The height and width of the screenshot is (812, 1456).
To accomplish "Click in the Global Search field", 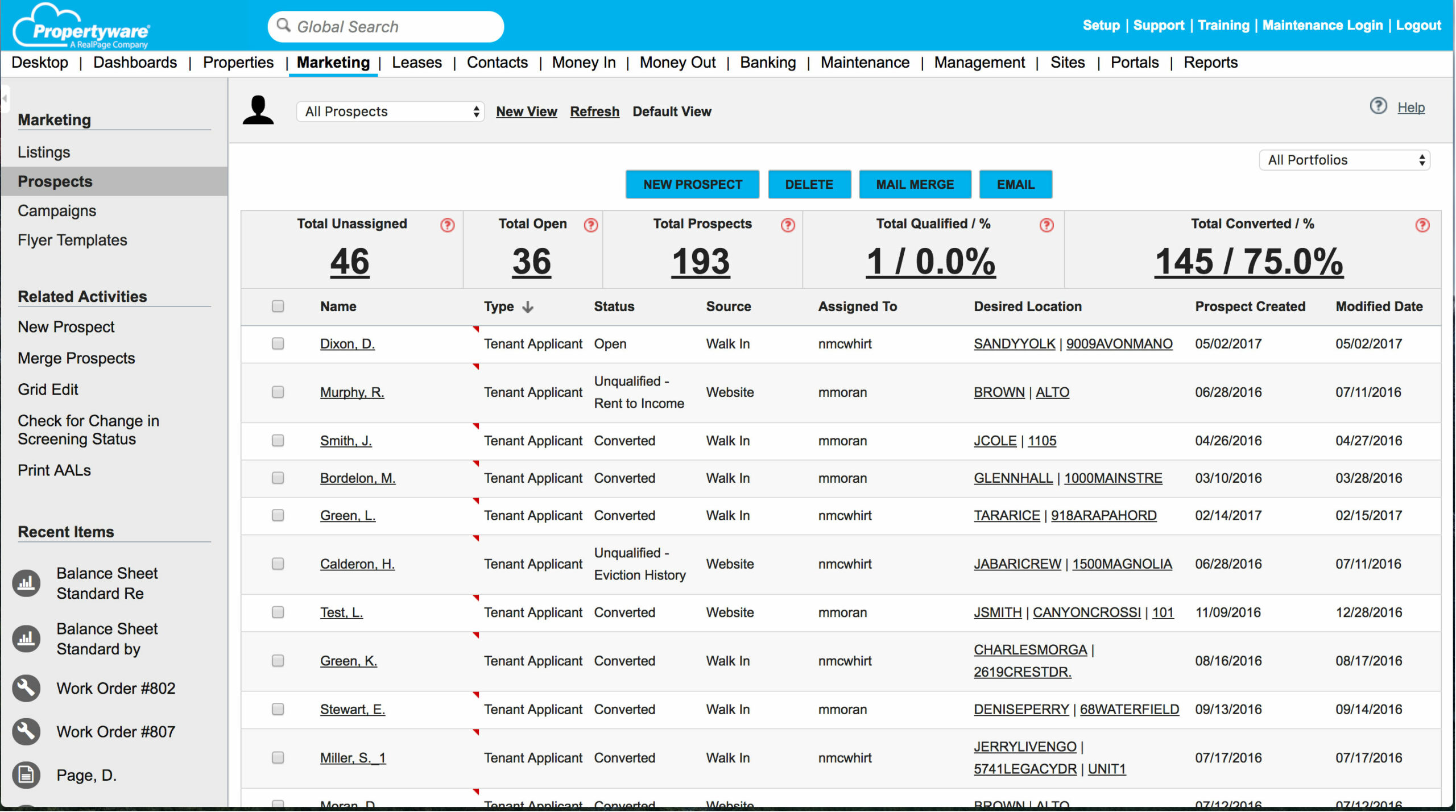I will pyautogui.click(x=386, y=26).
